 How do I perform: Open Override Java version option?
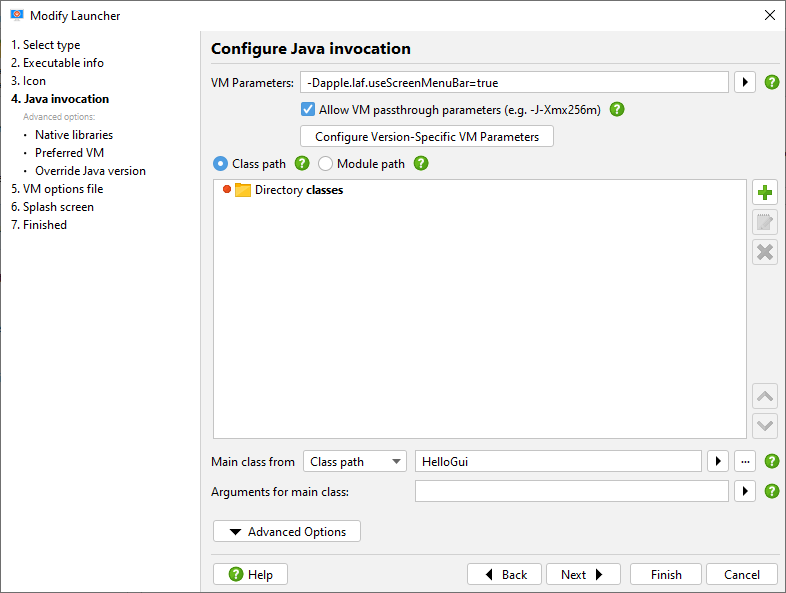click(x=90, y=171)
